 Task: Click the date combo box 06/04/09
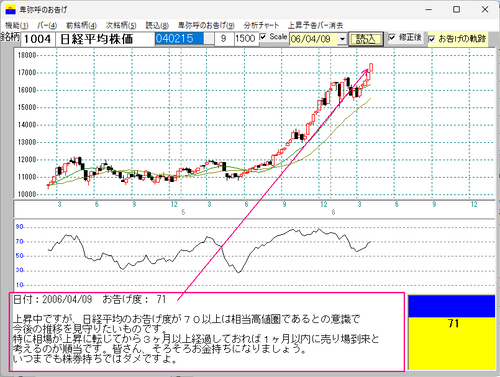point(318,39)
